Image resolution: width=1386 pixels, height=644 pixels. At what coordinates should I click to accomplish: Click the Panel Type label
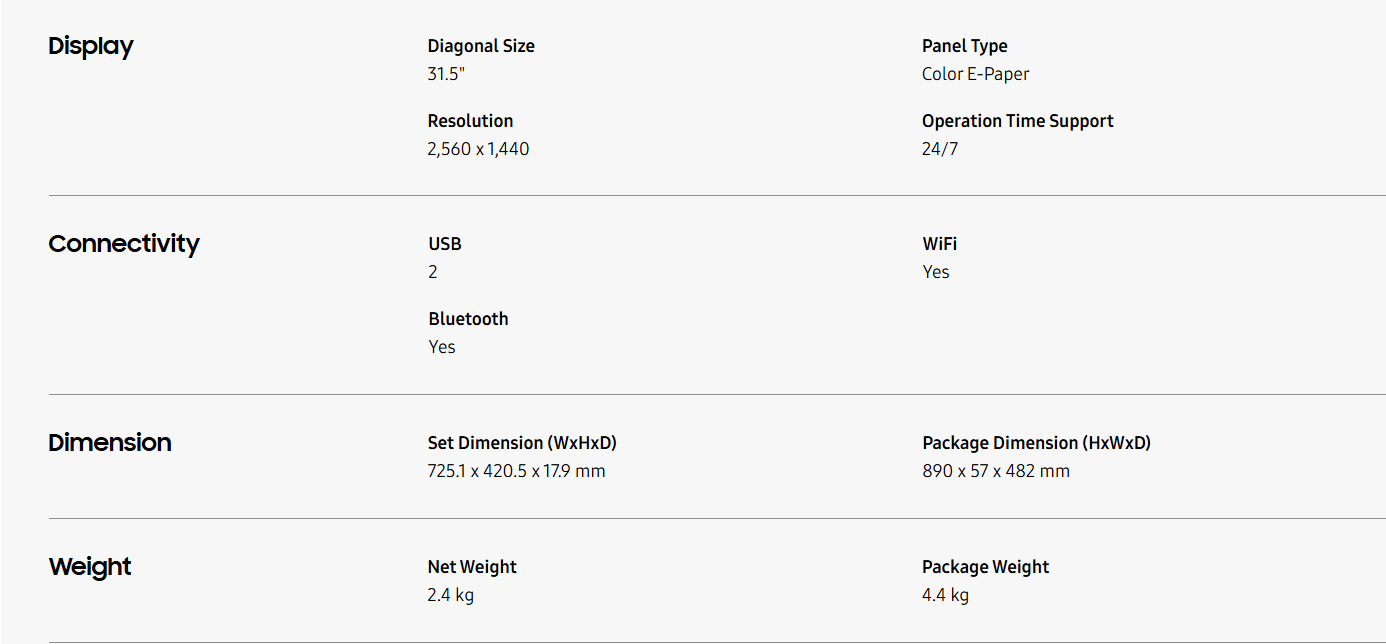point(964,46)
